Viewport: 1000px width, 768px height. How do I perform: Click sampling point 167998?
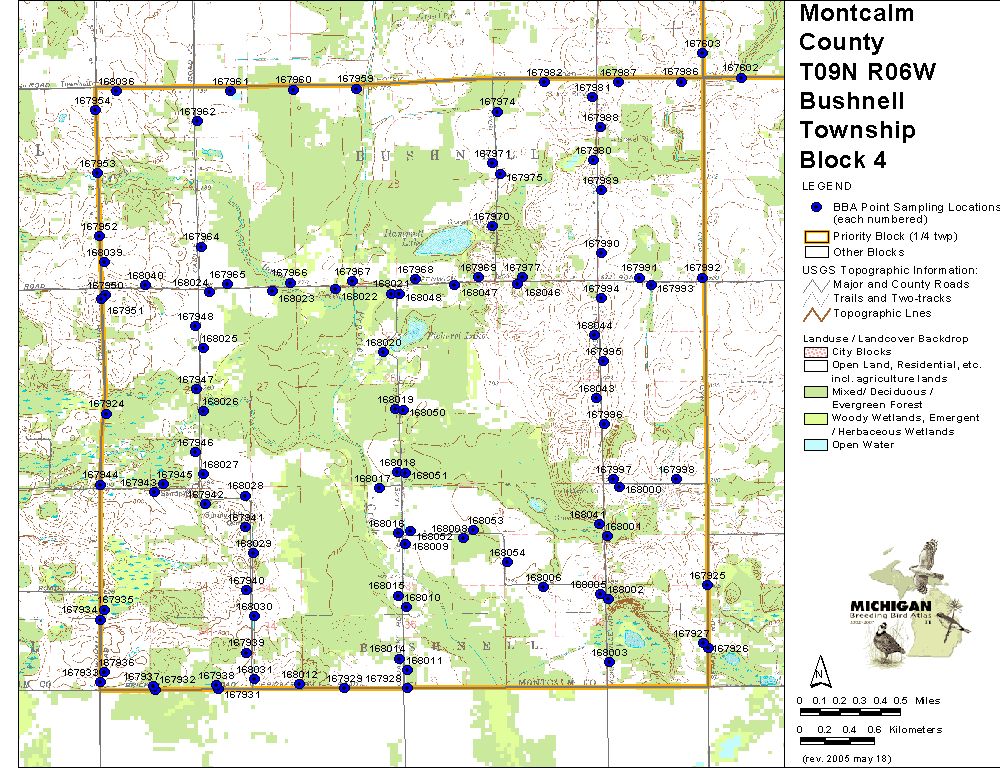coord(677,480)
